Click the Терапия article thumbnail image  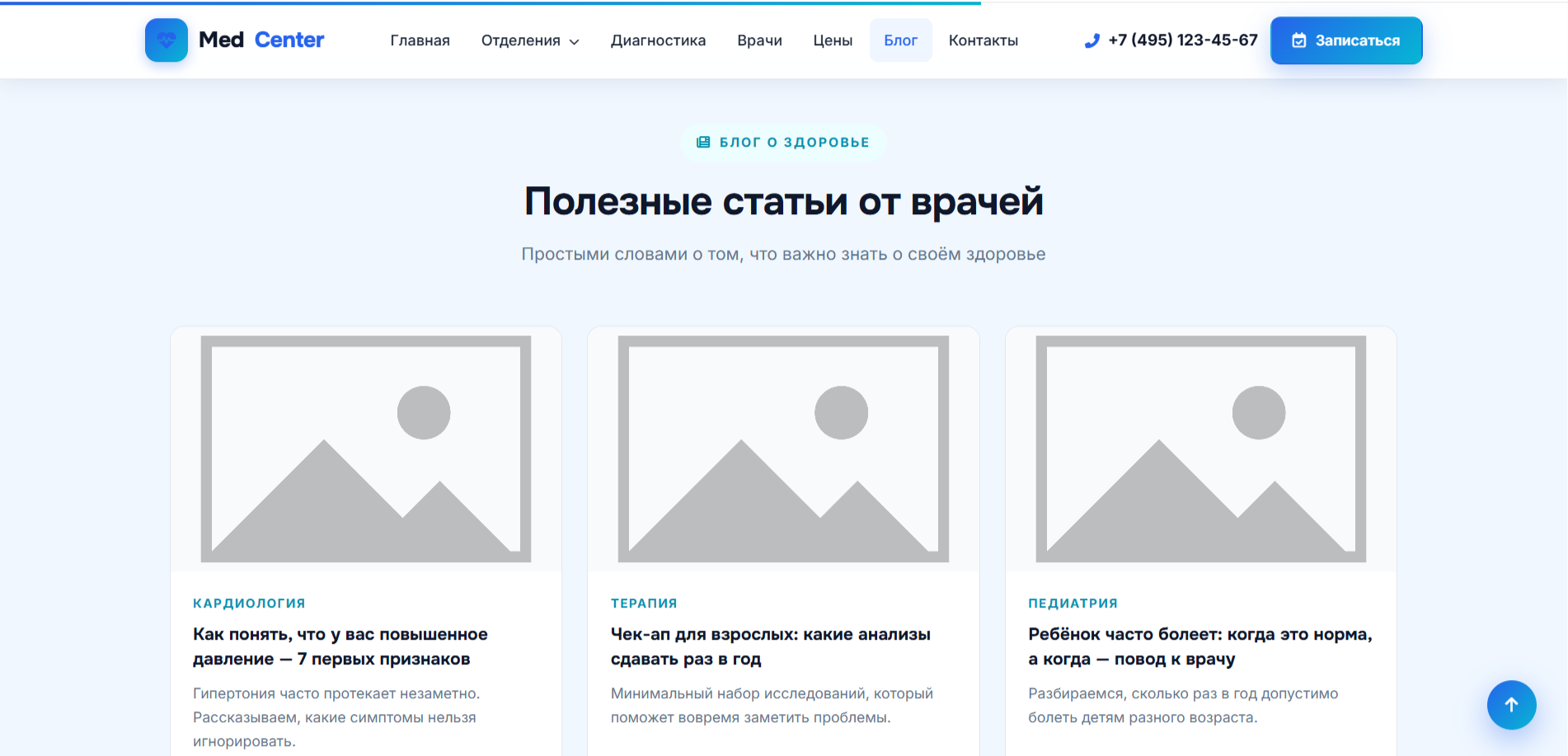(783, 449)
